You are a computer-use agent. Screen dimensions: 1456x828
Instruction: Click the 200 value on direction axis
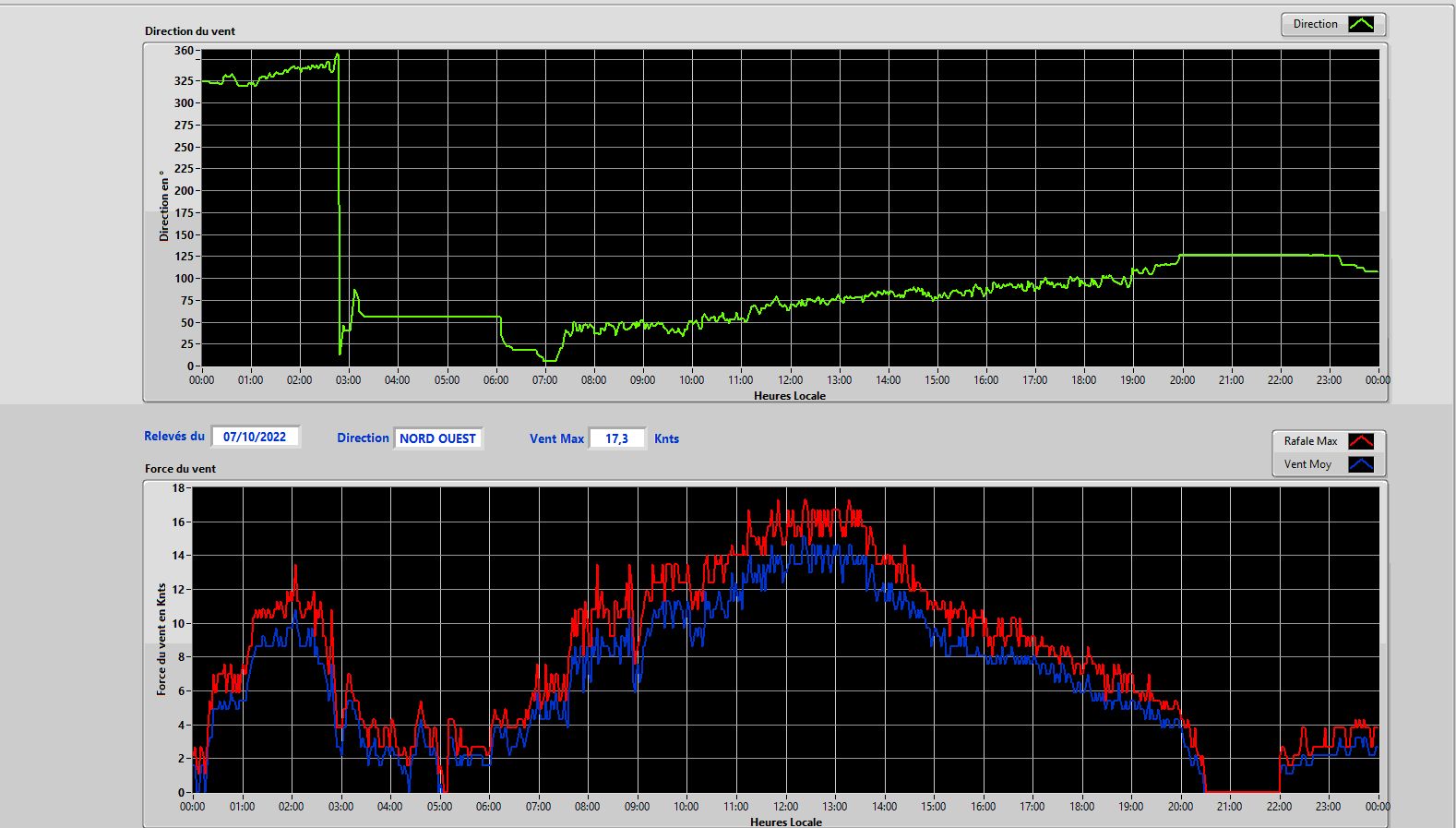184,191
